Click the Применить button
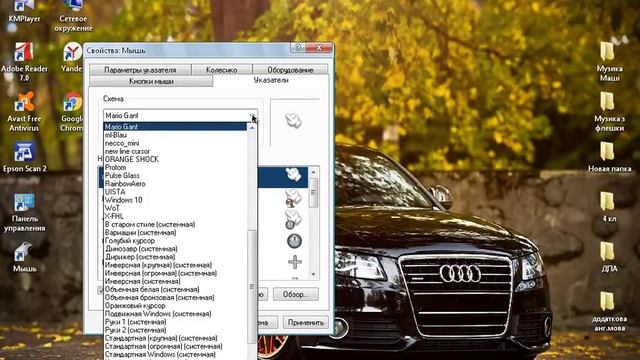Image resolution: width=640 pixels, height=360 pixels. pyautogui.click(x=306, y=322)
